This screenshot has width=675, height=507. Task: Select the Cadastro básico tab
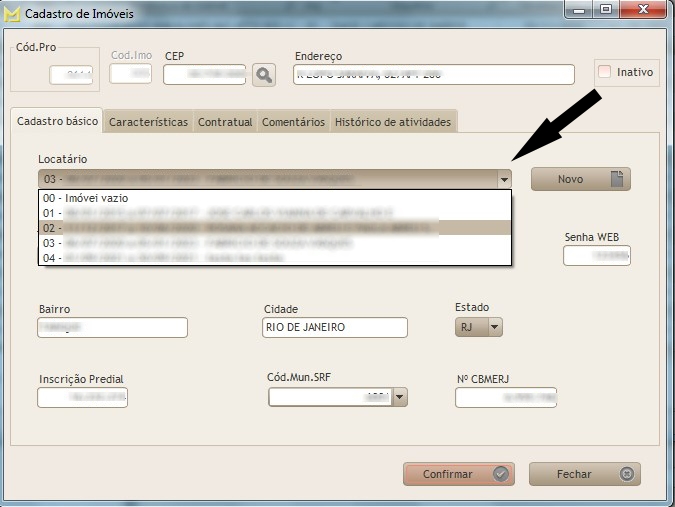coord(57,121)
